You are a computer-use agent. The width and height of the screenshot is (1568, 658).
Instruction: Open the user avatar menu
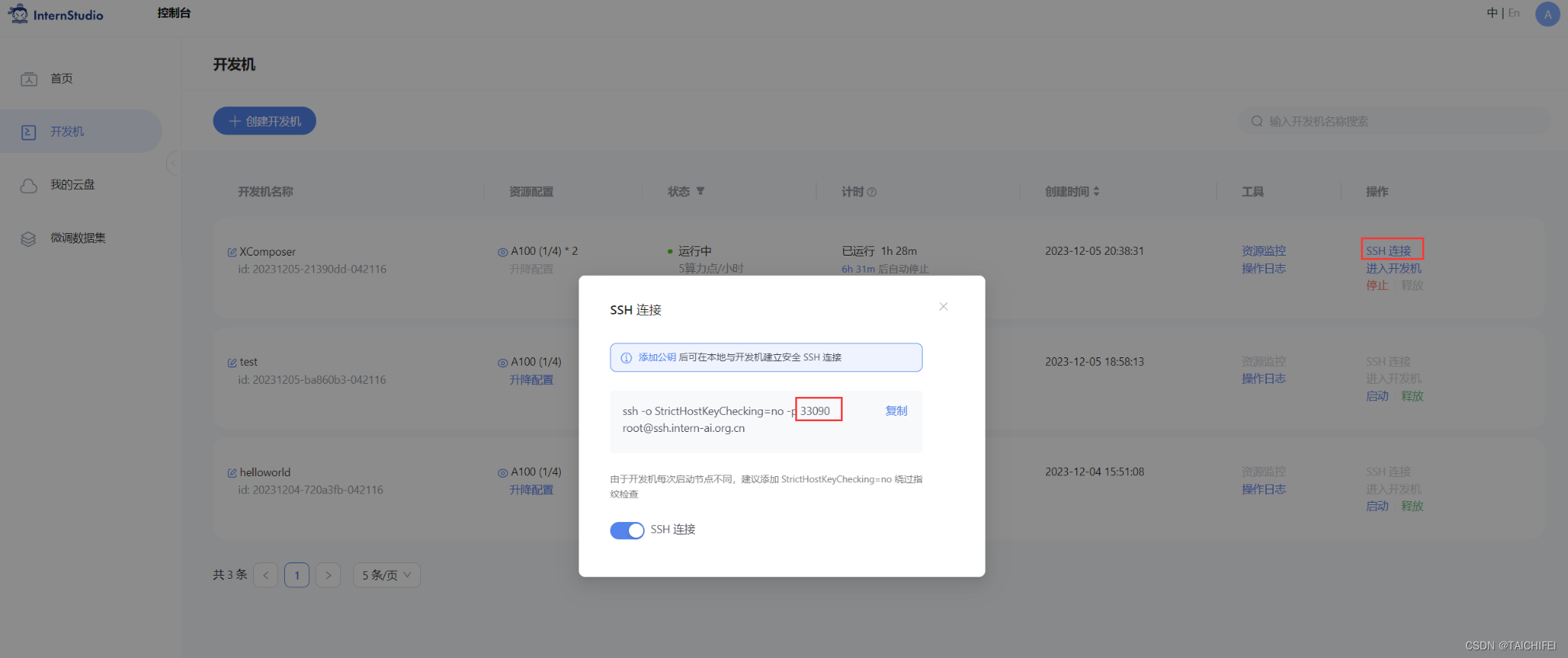tap(1548, 14)
